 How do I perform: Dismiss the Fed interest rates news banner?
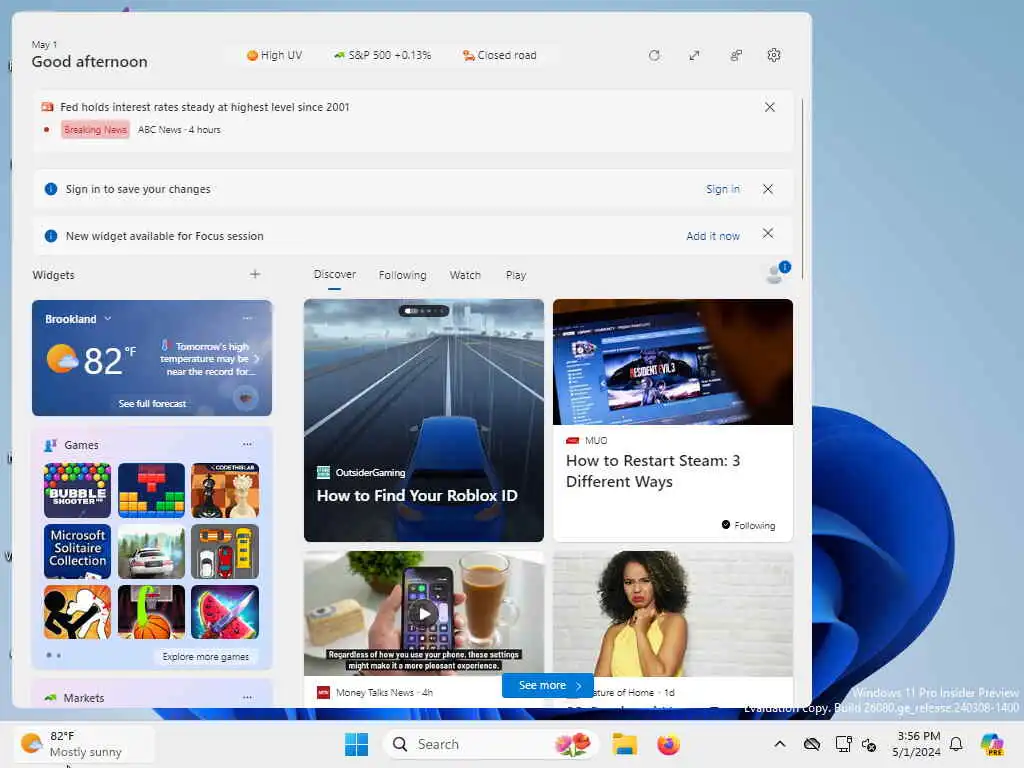[x=770, y=107]
